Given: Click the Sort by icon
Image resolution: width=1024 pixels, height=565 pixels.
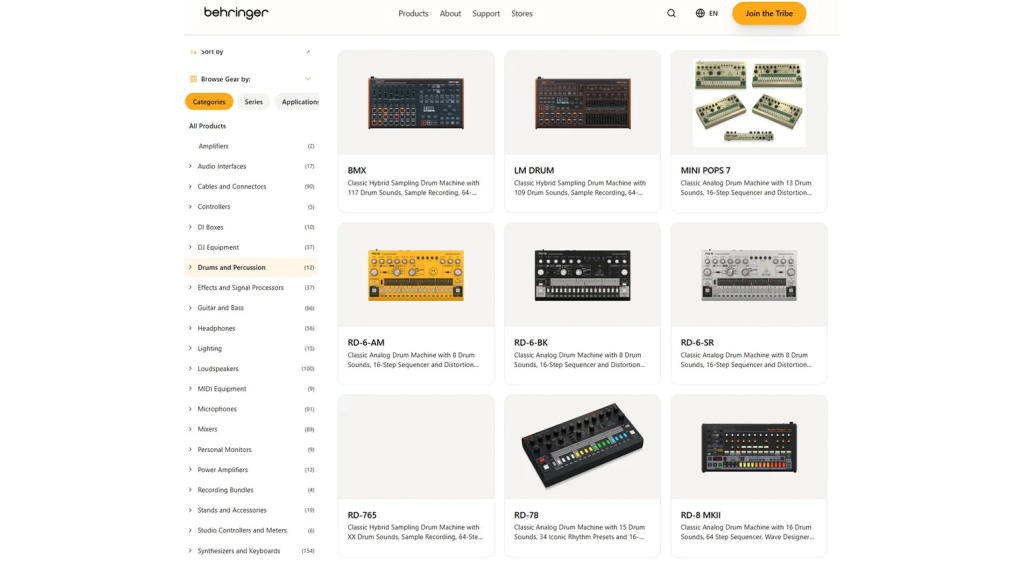Looking at the screenshot, I should (193, 52).
